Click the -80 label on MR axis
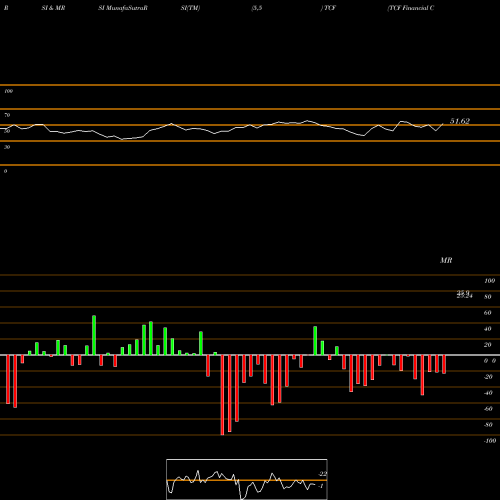 click(x=488, y=425)
